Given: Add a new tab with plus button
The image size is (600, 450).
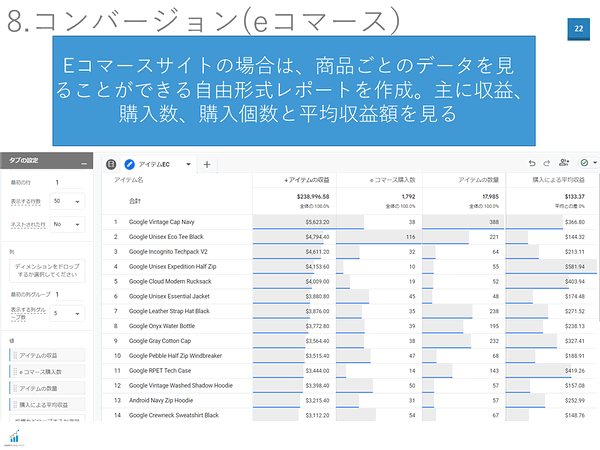Looking at the screenshot, I should click(207, 165).
